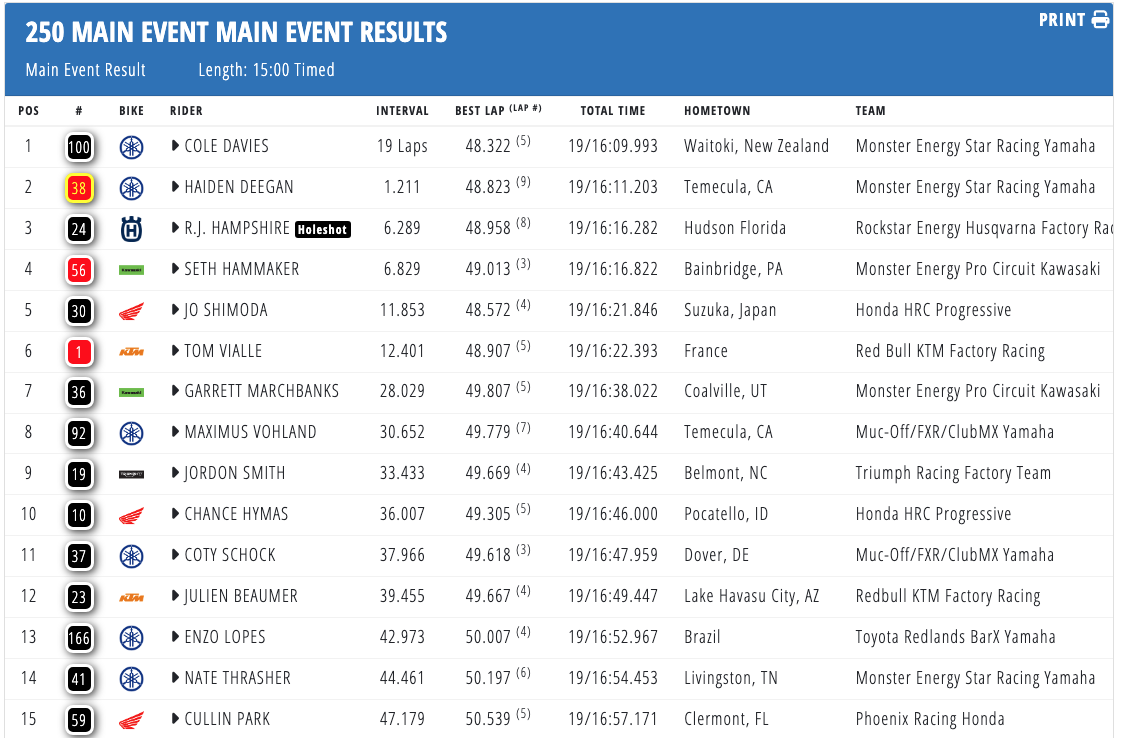Click the Rider column header

coord(186,111)
